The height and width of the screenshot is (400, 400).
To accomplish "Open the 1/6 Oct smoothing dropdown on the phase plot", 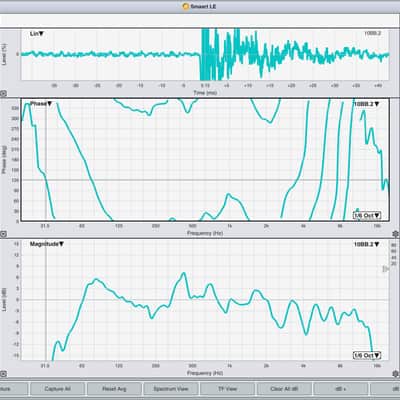I will pyautogui.click(x=367, y=215).
